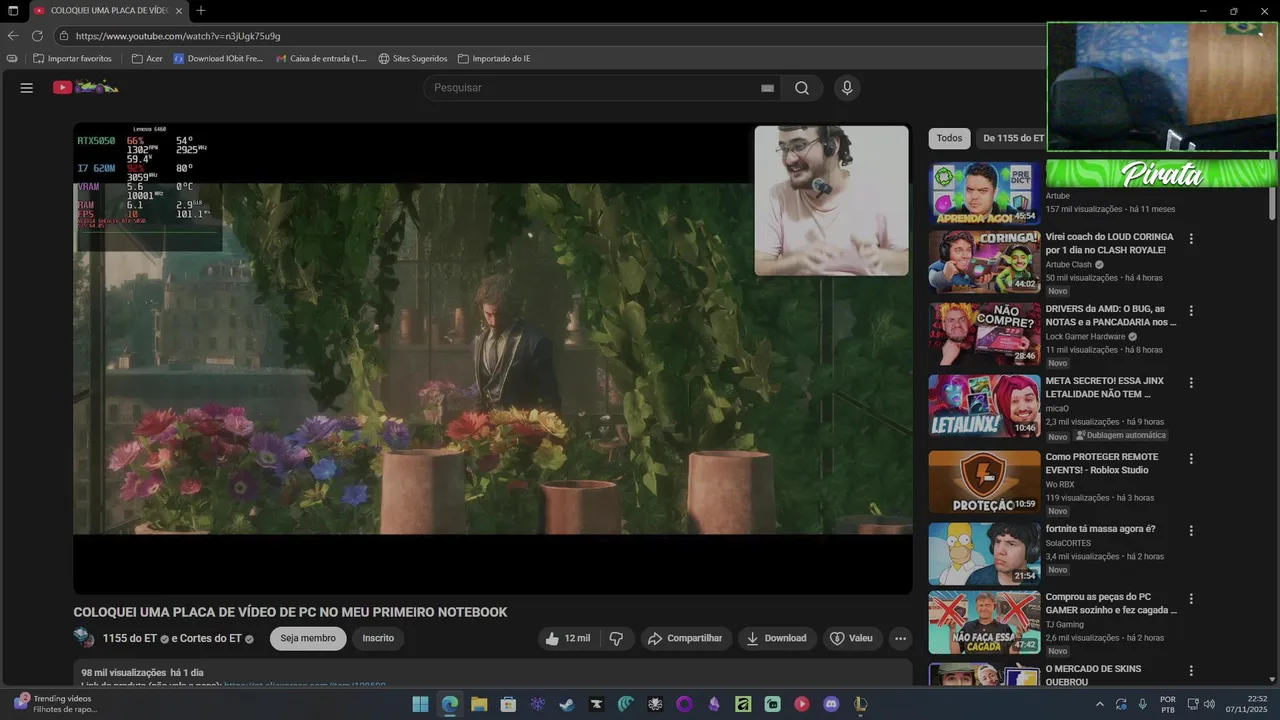1280x720 pixels.
Task: Open LETALINX META SECRETO thumbnail
Action: pyautogui.click(x=984, y=406)
